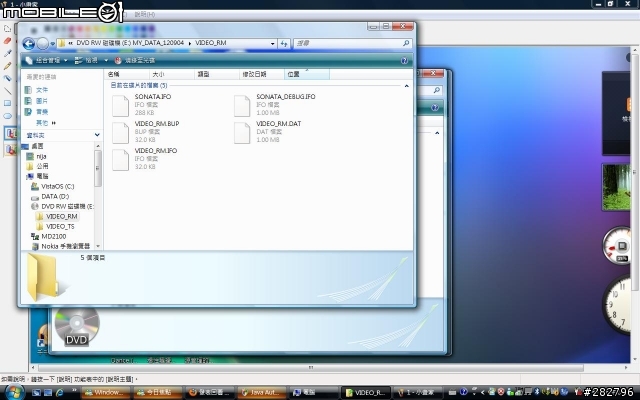The width and height of the screenshot is (640, 400).
Task: Switch to Java Aut... taskbar window
Action: pyautogui.click(x=257, y=392)
